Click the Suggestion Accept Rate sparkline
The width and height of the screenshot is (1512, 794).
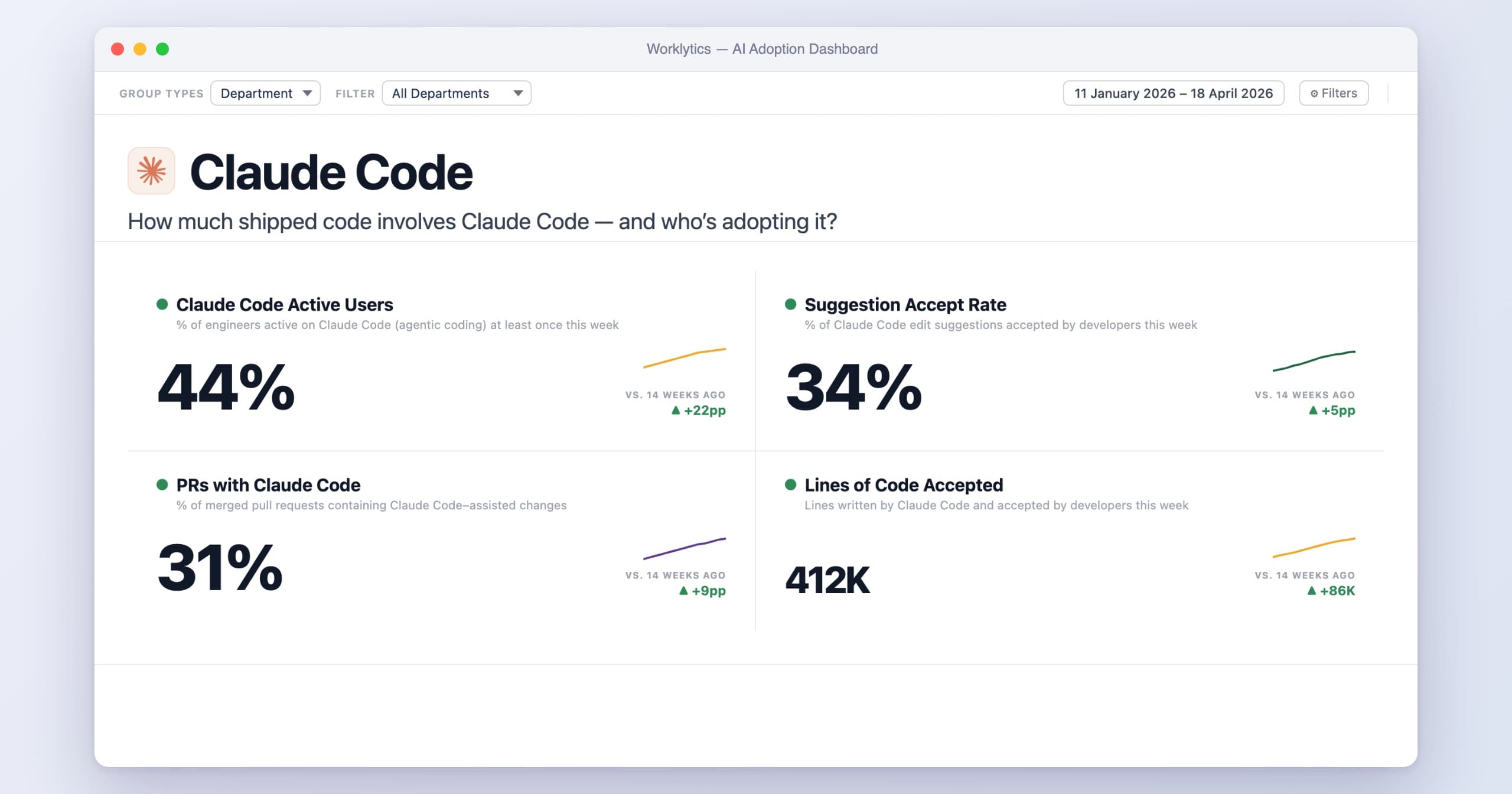coord(1314,361)
